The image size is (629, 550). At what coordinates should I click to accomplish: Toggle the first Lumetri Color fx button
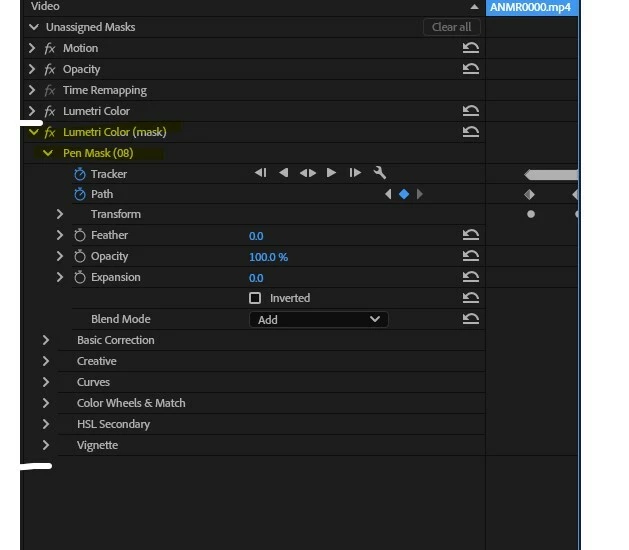50,111
